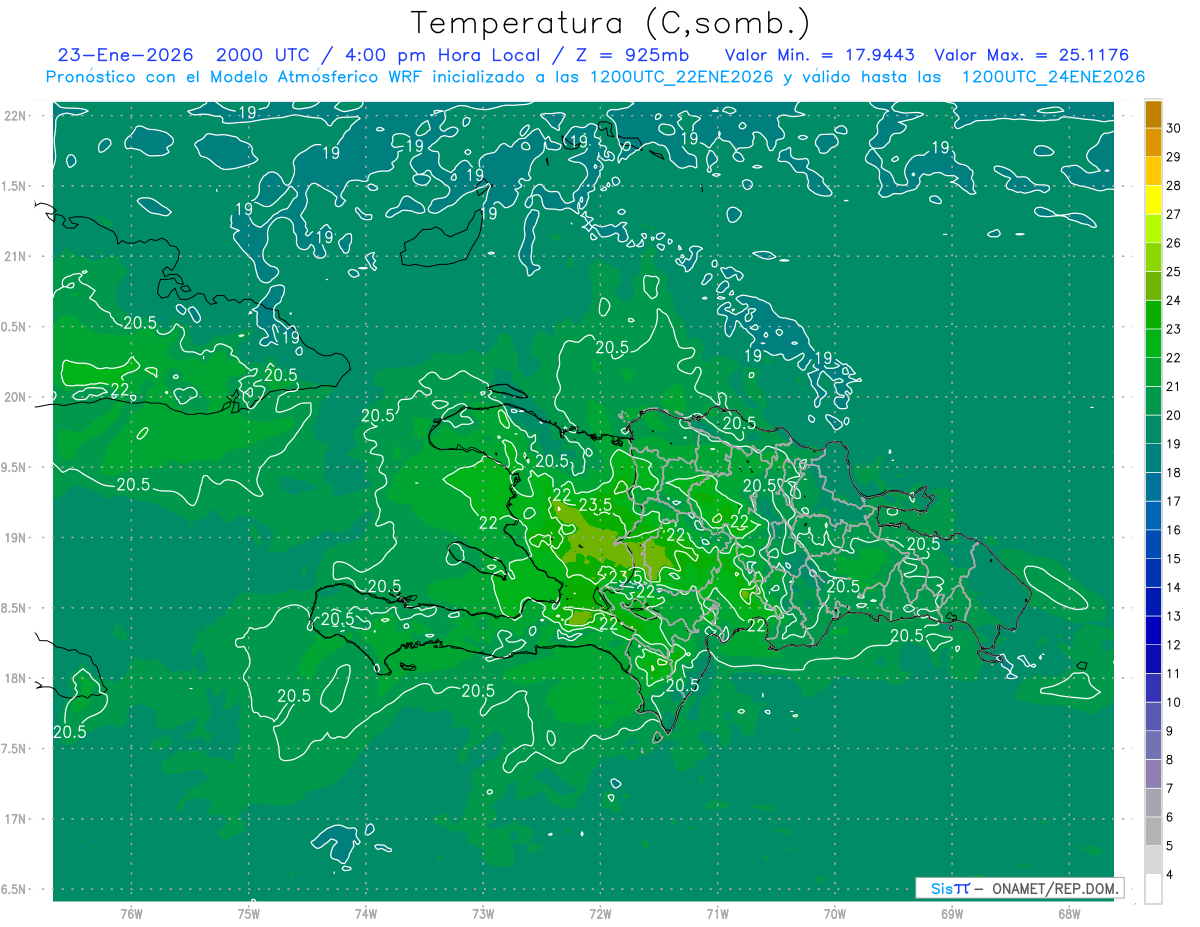
Task: Click the "70W" longitude axis label
Action: (x=835, y=913)
